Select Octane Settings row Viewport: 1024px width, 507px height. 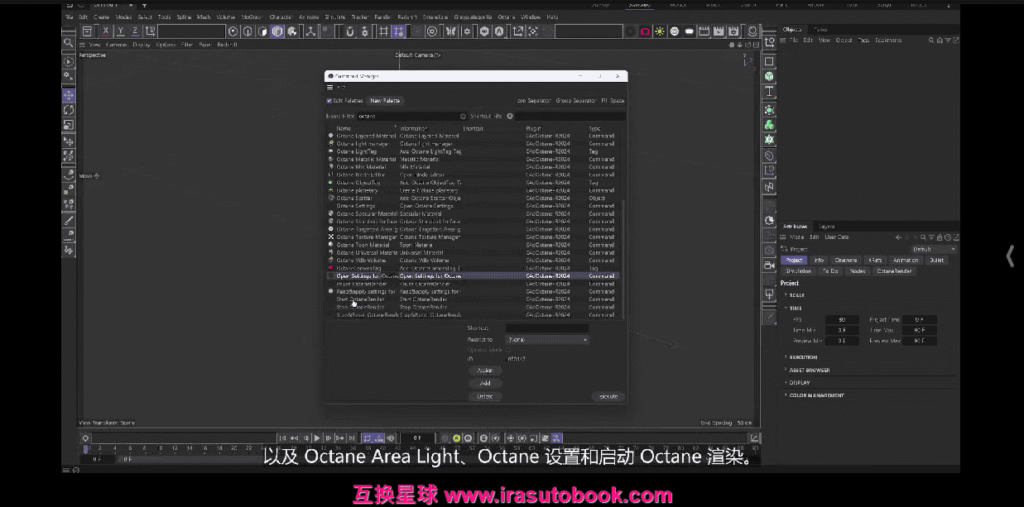pos(471,206)
